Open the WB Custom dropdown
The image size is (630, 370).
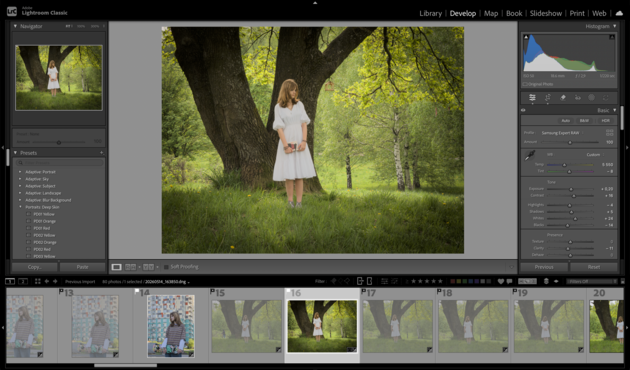click(595, 155)
